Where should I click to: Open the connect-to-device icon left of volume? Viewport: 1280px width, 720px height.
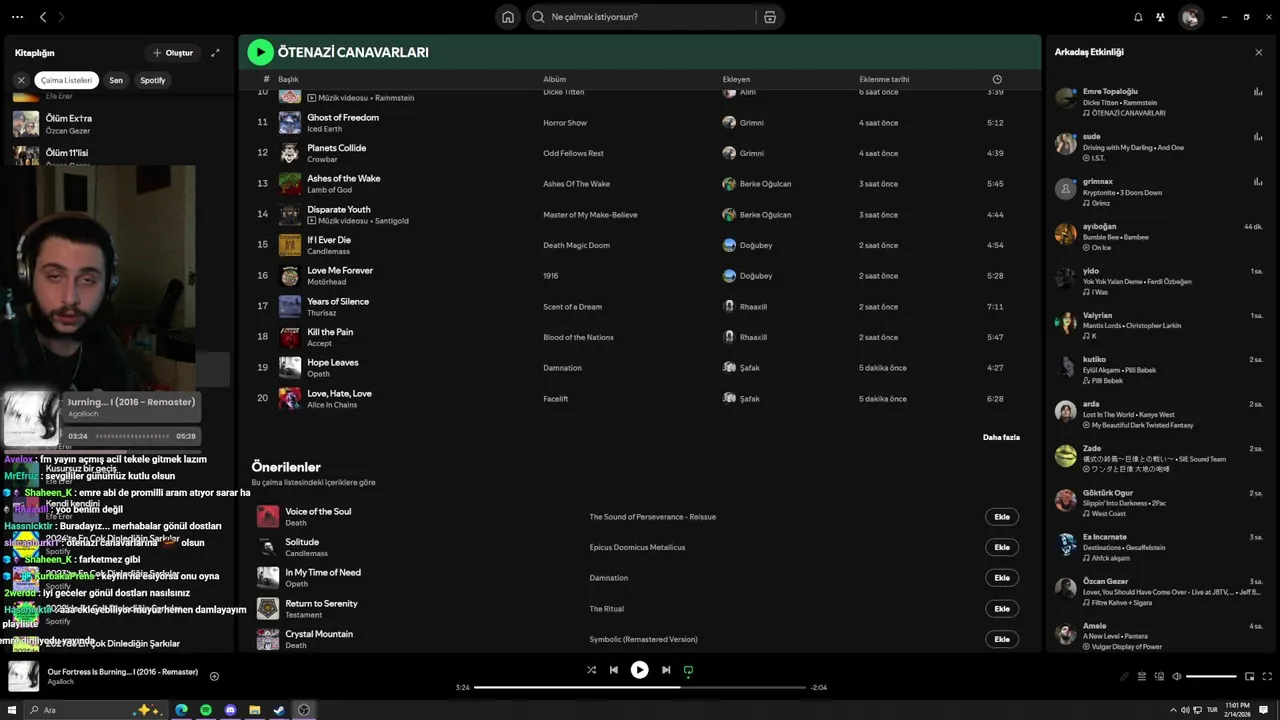point(1159,676)
